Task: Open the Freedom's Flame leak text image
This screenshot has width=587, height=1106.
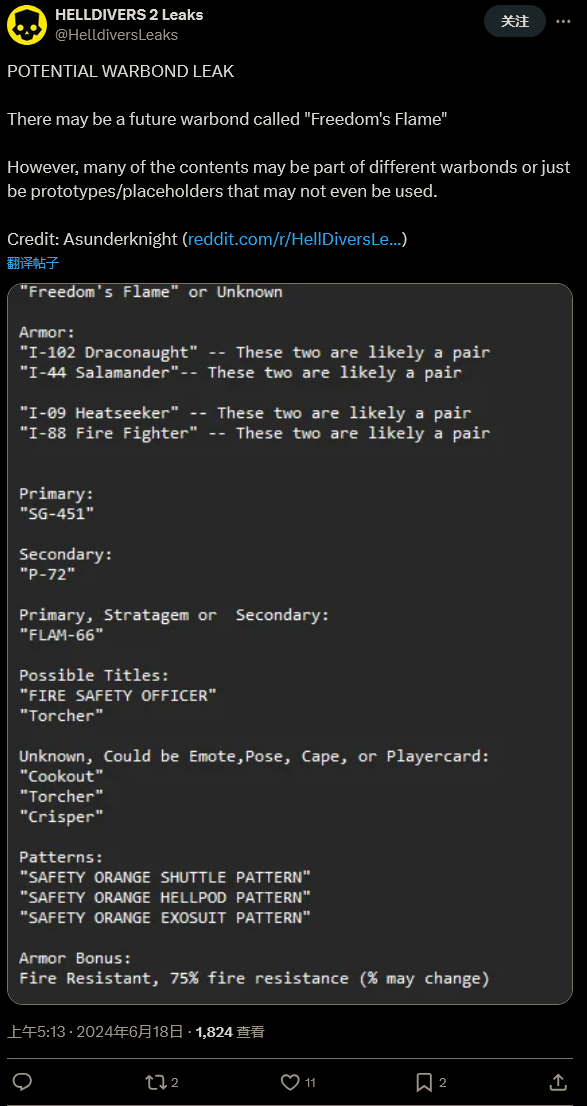Action: coord(290,644)
